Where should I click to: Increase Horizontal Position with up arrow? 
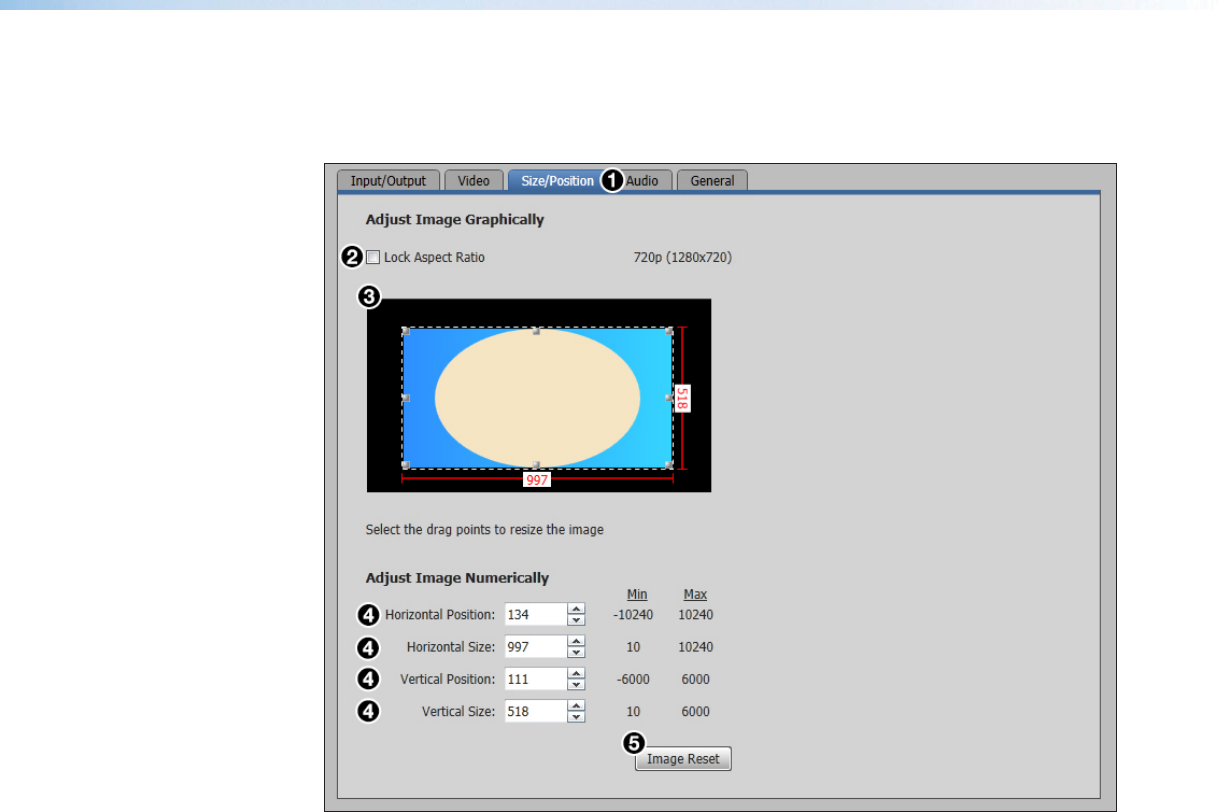(x=576, y=609)
